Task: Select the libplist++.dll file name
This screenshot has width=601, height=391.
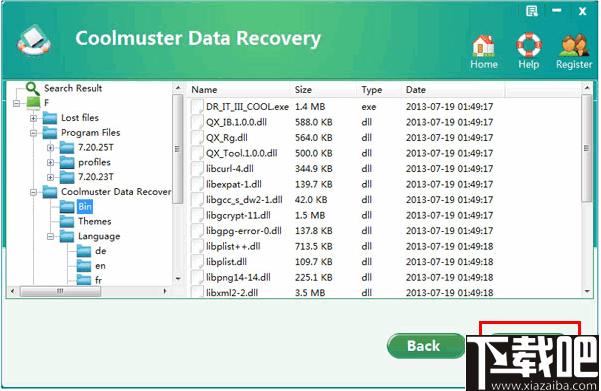Action: 233,246
